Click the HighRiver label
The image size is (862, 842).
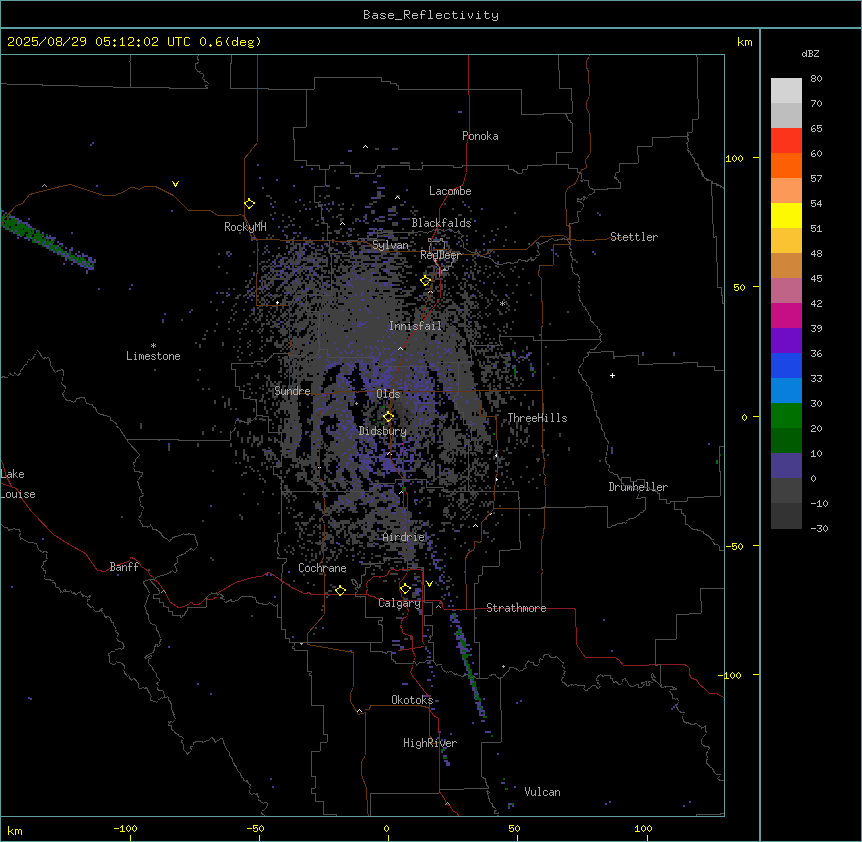coord(430,743)
